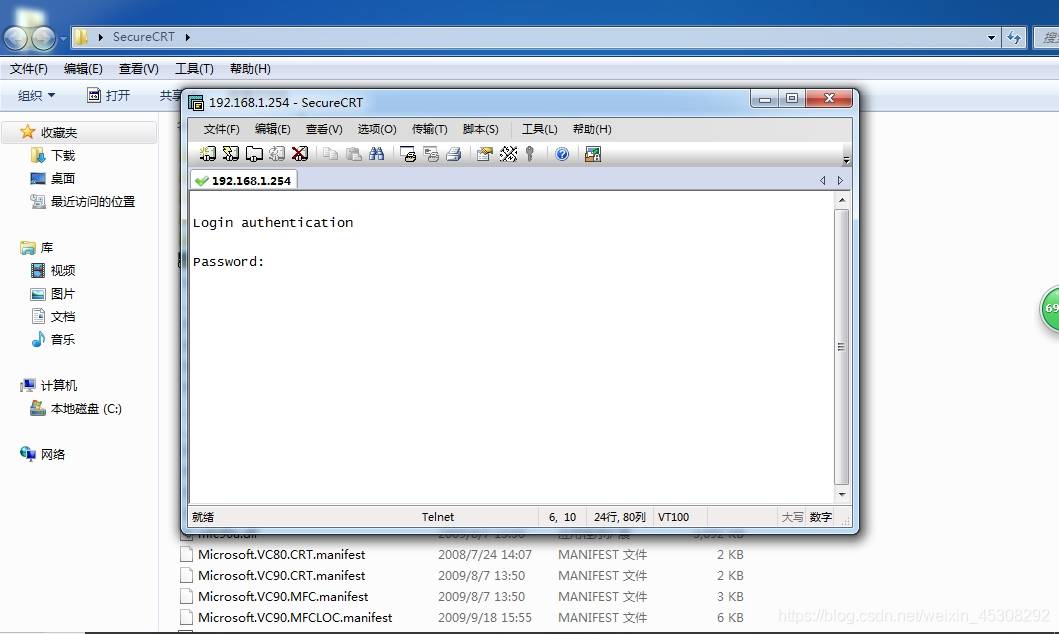Select 音乐 library

tap(63, 340)
